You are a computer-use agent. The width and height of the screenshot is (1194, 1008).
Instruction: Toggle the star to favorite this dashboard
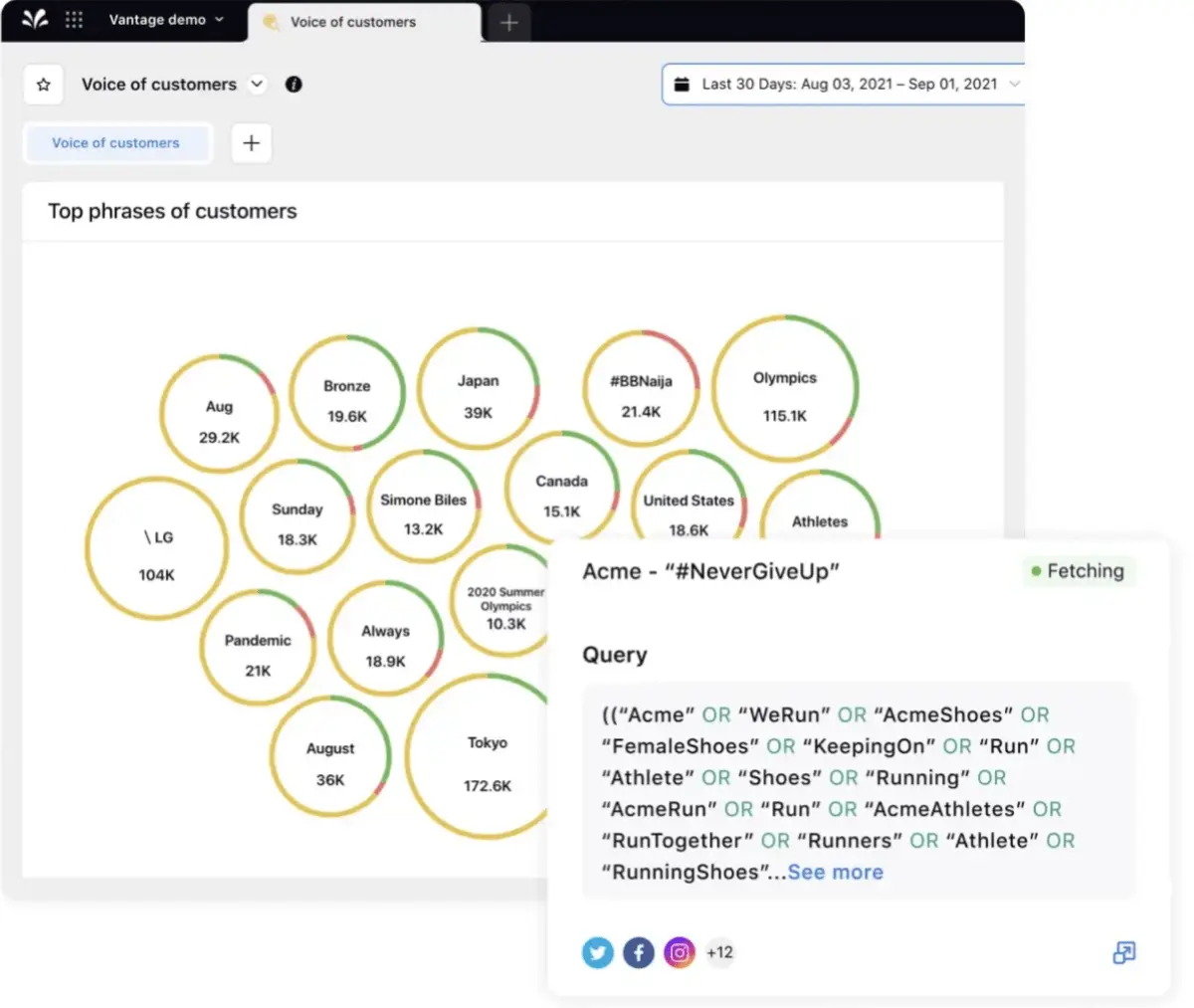click(43, 85)
